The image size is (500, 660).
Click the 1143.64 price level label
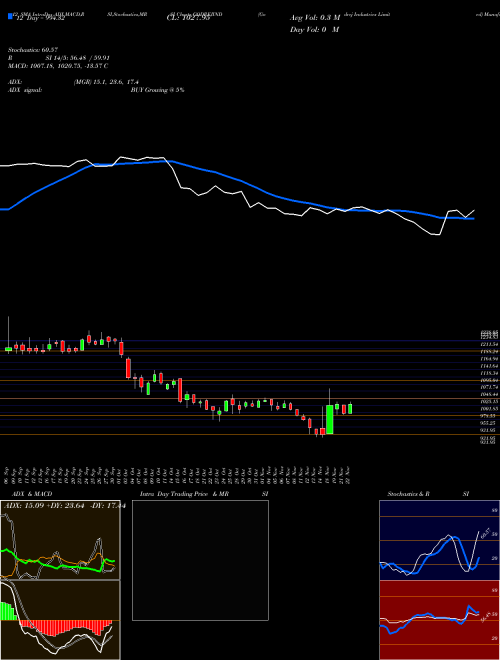click(490, 366)
